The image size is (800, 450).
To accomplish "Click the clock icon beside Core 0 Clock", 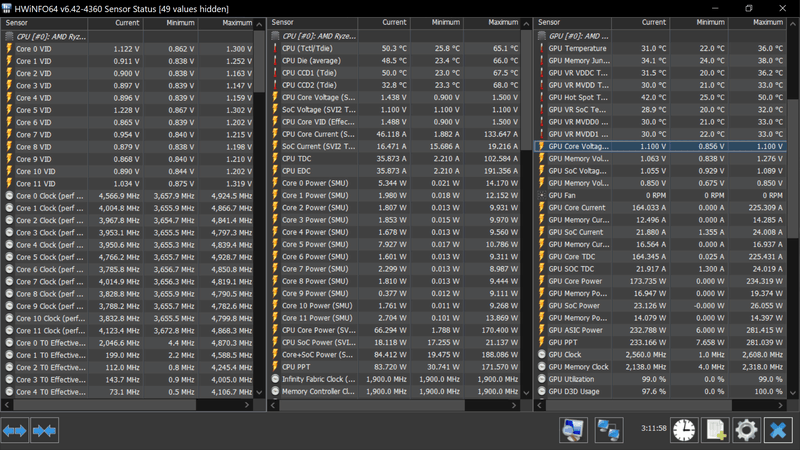I will pyautogui.click(x=9, y=195).
